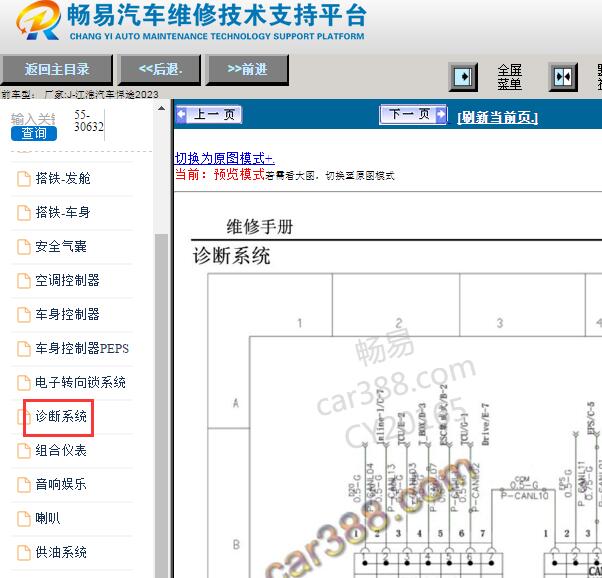Screen dimensions: 602x578
Task: Switch to original image mode via 切换为原图模式
Action: point(225,158)
